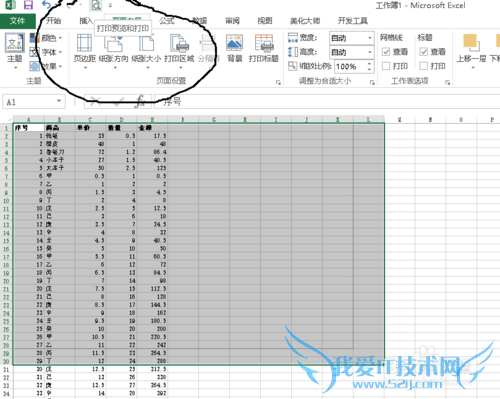Open the File (文件) tab
500x399 pixels.
click(x=18, y=21)
